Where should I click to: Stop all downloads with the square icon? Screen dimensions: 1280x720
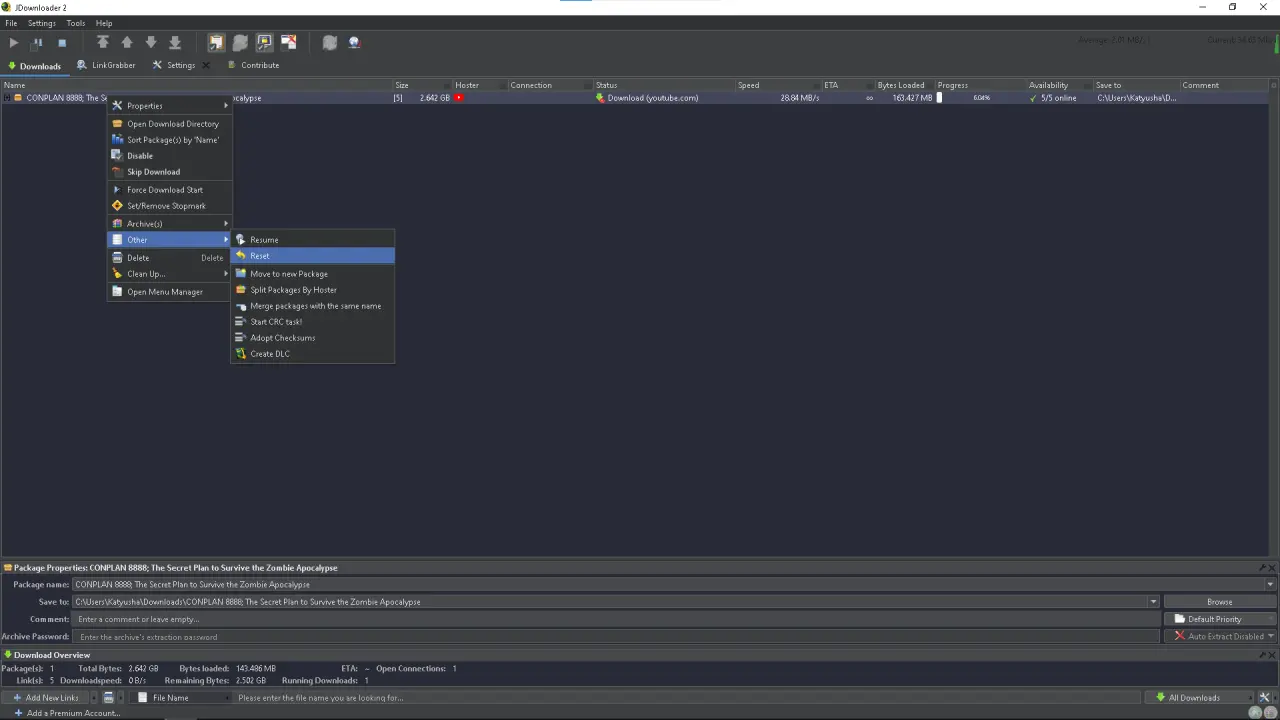[x=62, y=43]
